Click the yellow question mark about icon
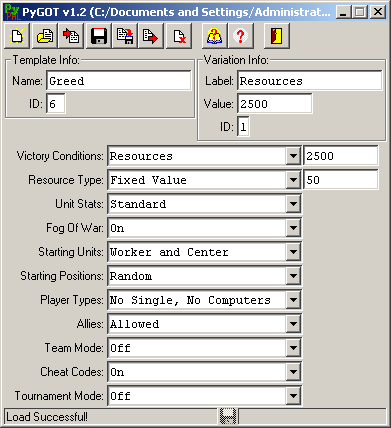391x428 pixels. coord(241,36)
